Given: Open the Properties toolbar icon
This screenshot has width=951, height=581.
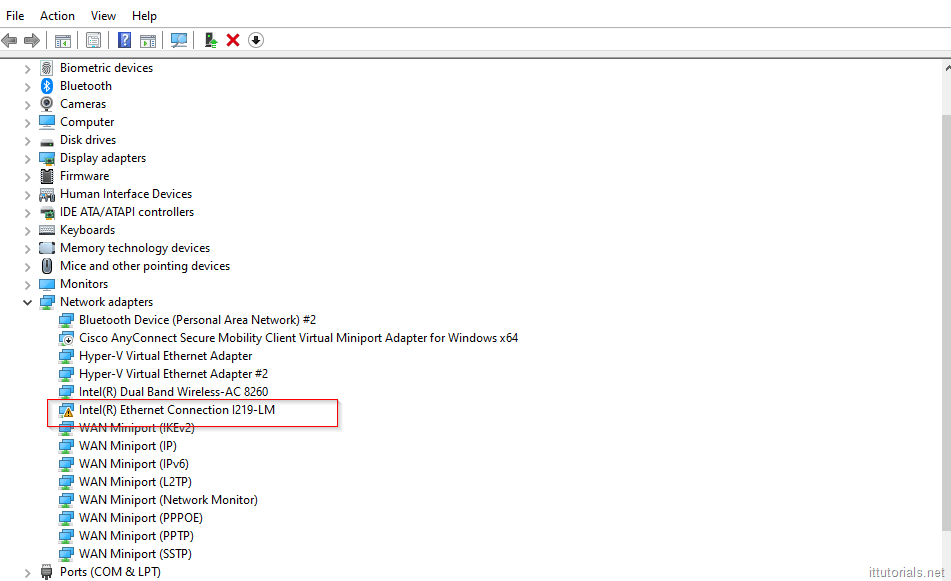Looking at the screenshot, I should click(x=93, y=41).
